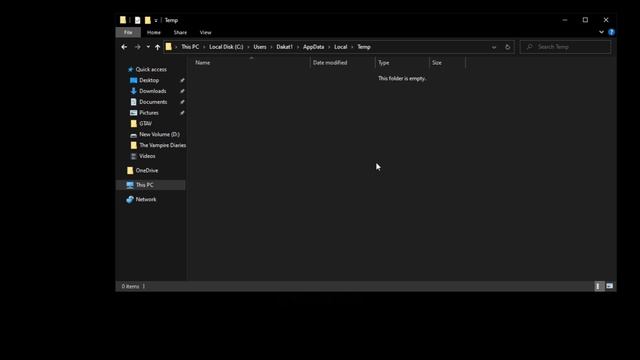Open Videos in the navigation pane
The width and height of the screenshot is (640, 360).
point(147,156)
